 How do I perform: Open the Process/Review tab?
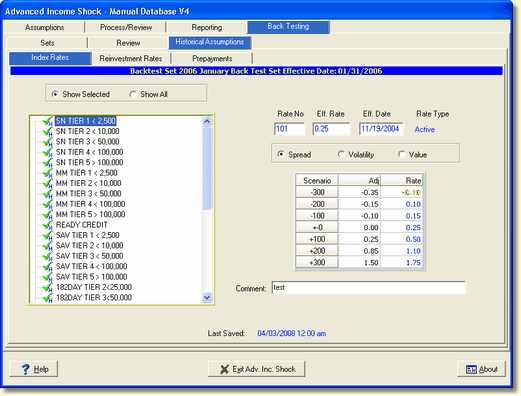126,27
